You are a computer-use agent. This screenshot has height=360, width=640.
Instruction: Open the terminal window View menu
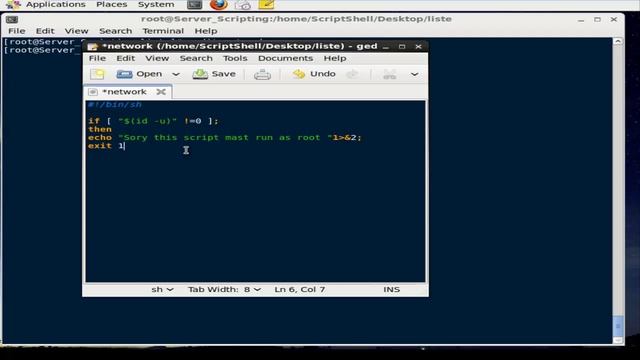tap(76, 31)
